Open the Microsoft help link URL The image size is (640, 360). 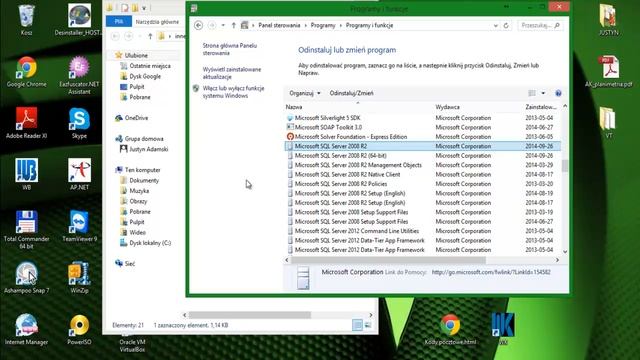click(491, 272)
